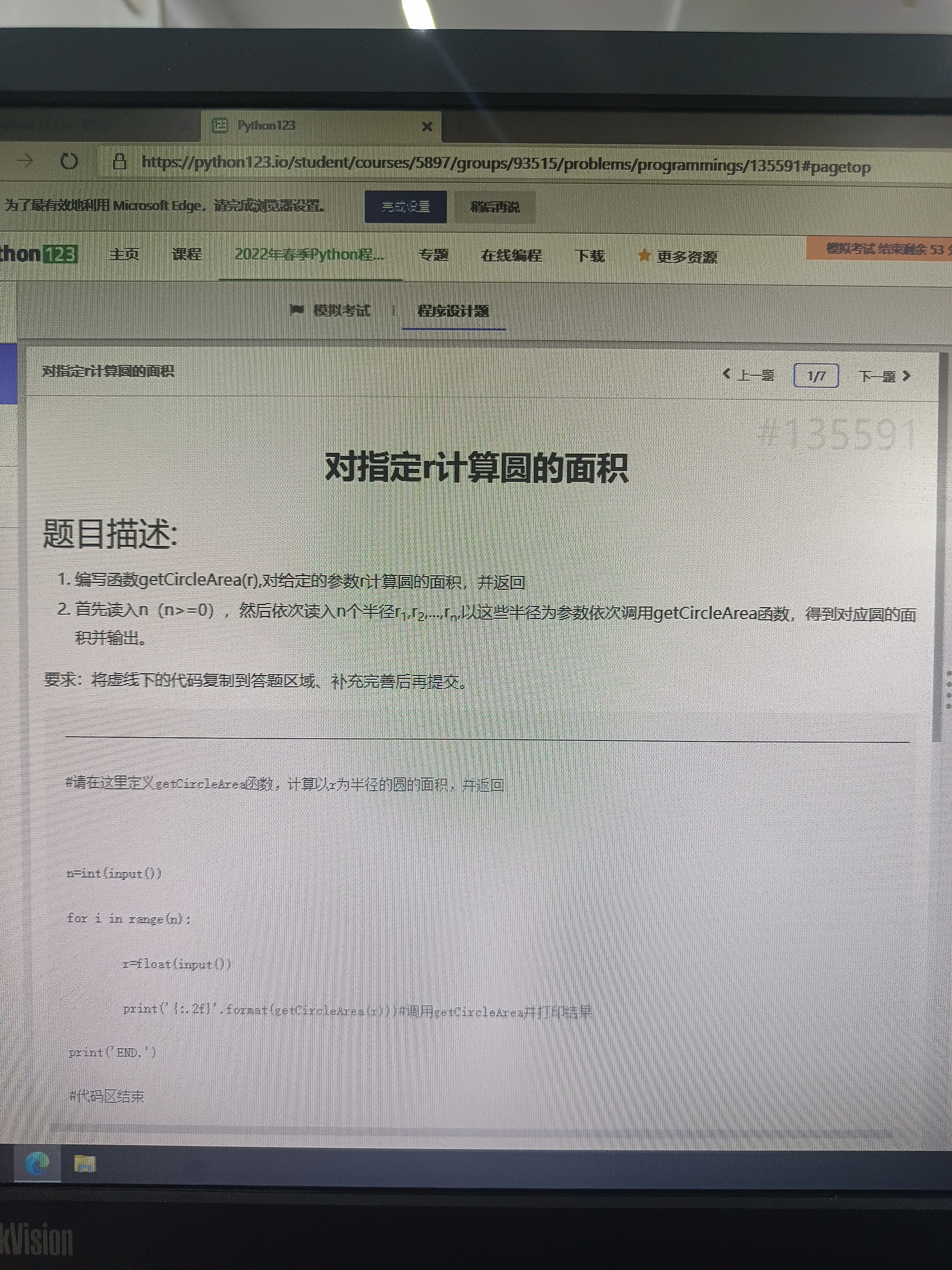Open the 1/7 question number selector

(x=816, y=376)
